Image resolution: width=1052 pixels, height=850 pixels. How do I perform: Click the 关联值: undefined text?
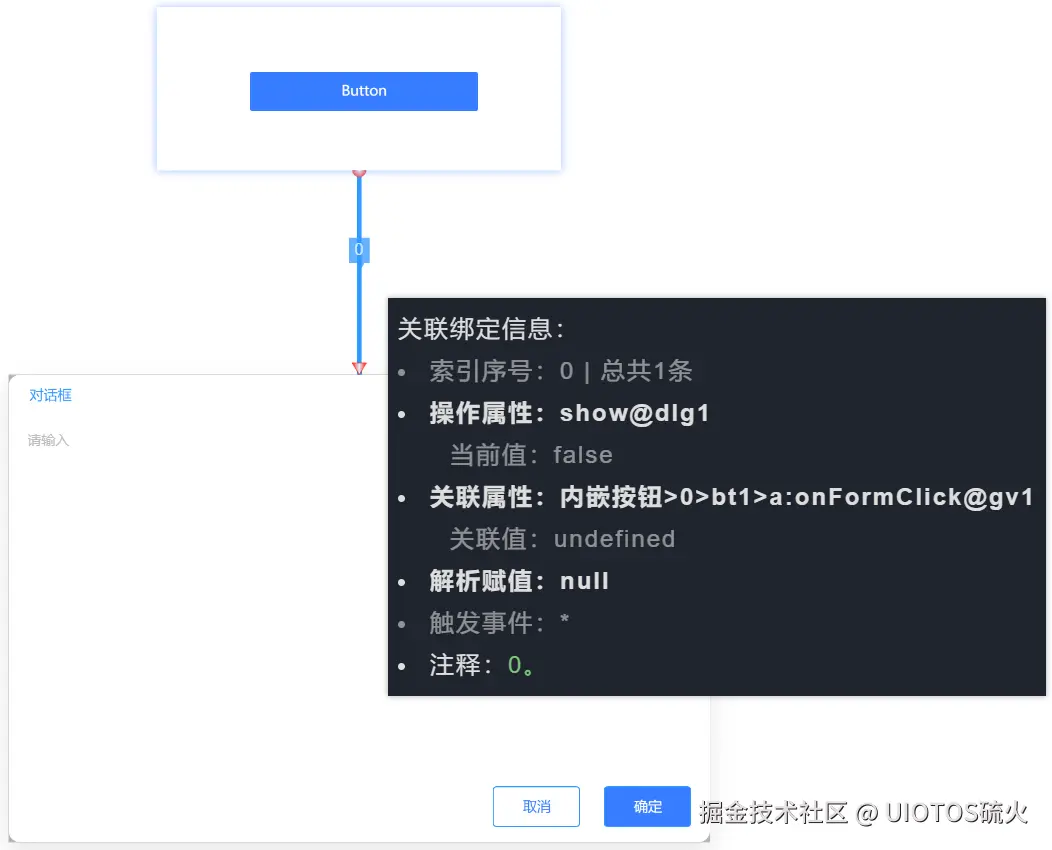[562, 539]
